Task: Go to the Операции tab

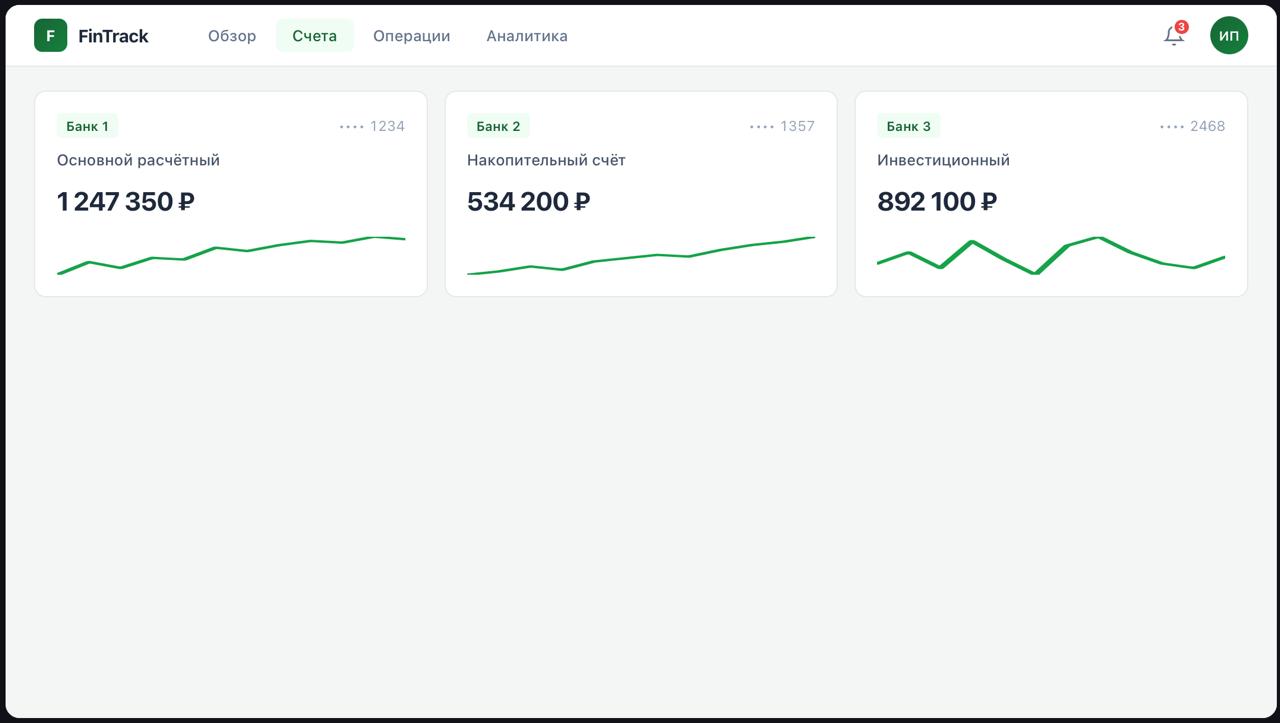Action: click(x=412, y=36)
